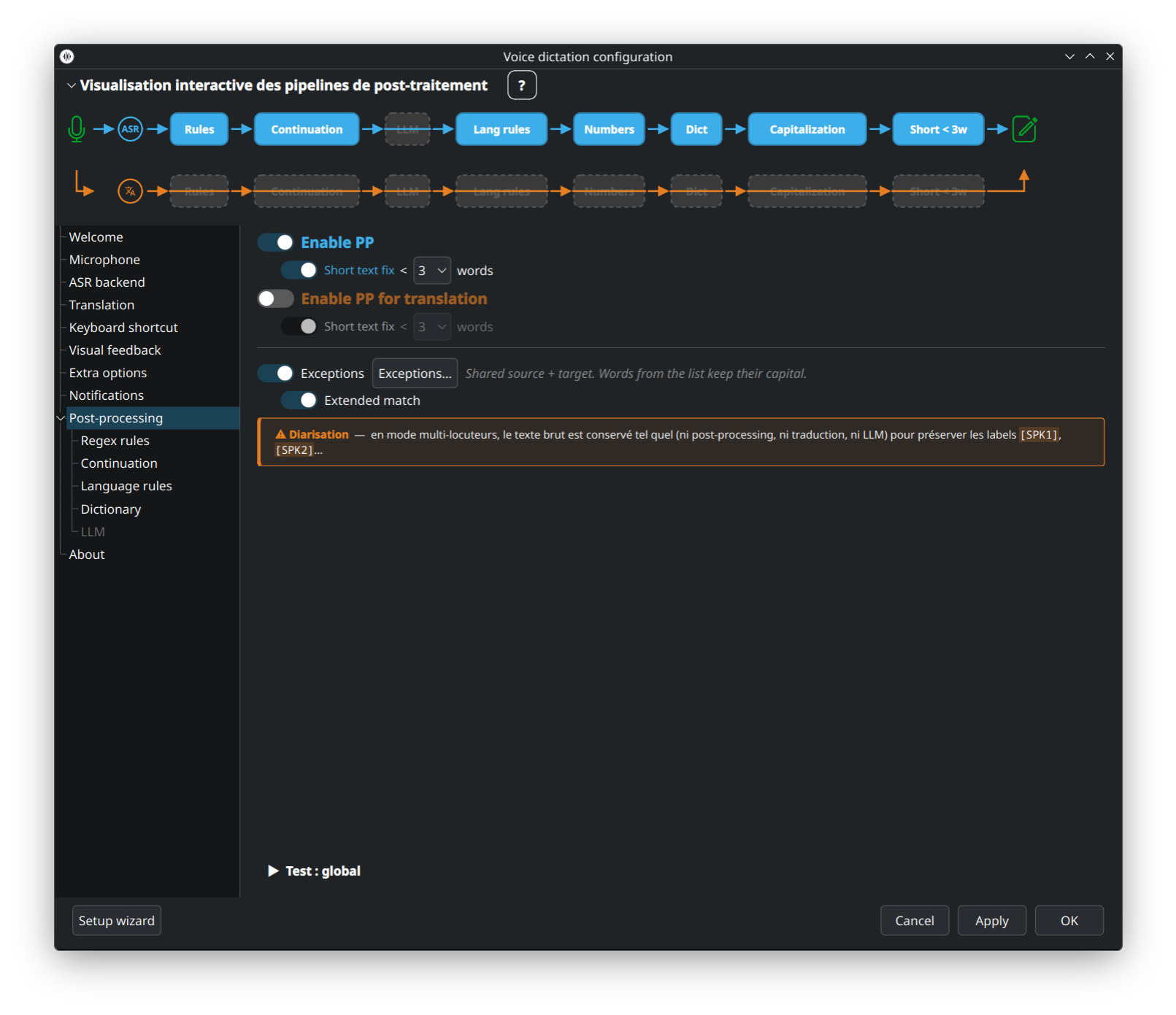This screenshot has width=1176, height=1015.
Task: Open the question mark help button
Action: click(522, 85)
